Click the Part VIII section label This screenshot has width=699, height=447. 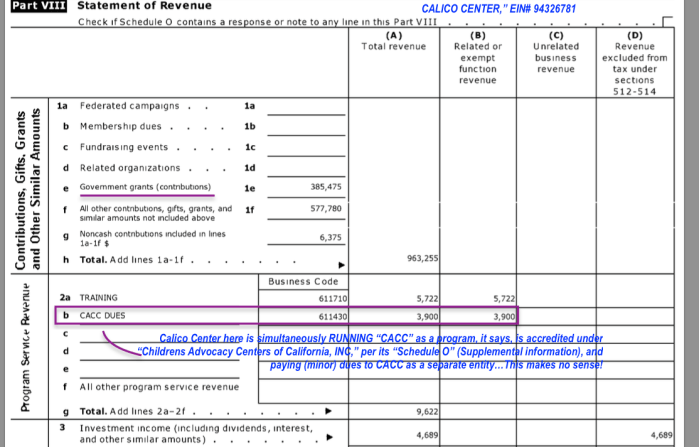tap(39, 6)
